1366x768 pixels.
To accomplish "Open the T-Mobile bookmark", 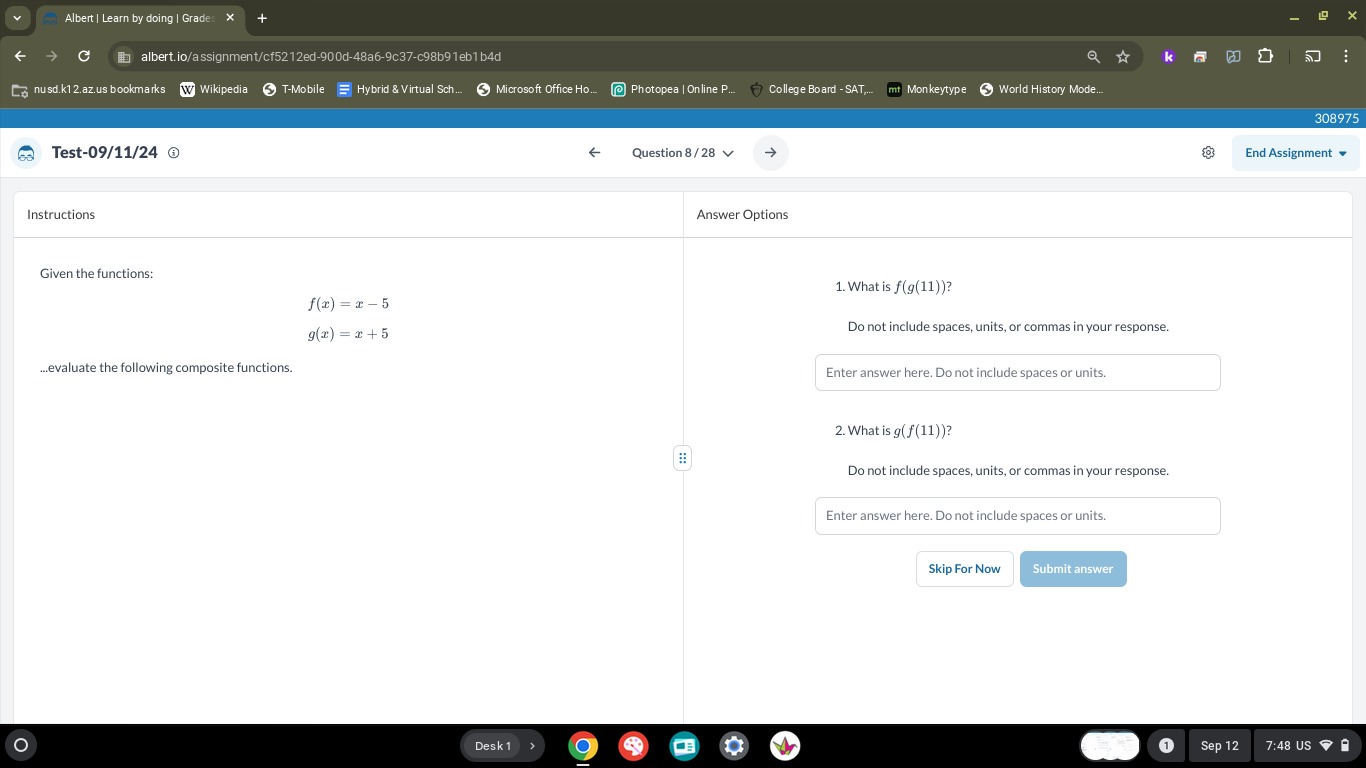I will pos(293,89).
